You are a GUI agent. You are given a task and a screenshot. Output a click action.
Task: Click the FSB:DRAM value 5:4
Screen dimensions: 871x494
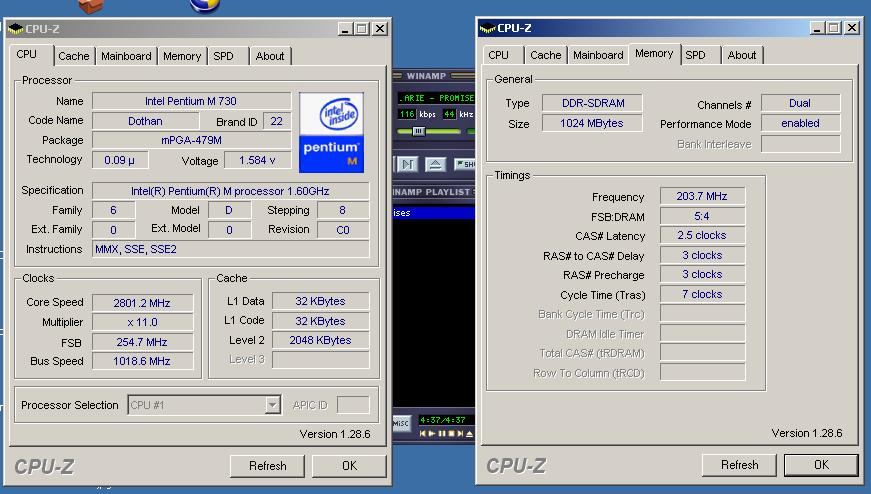702,216
